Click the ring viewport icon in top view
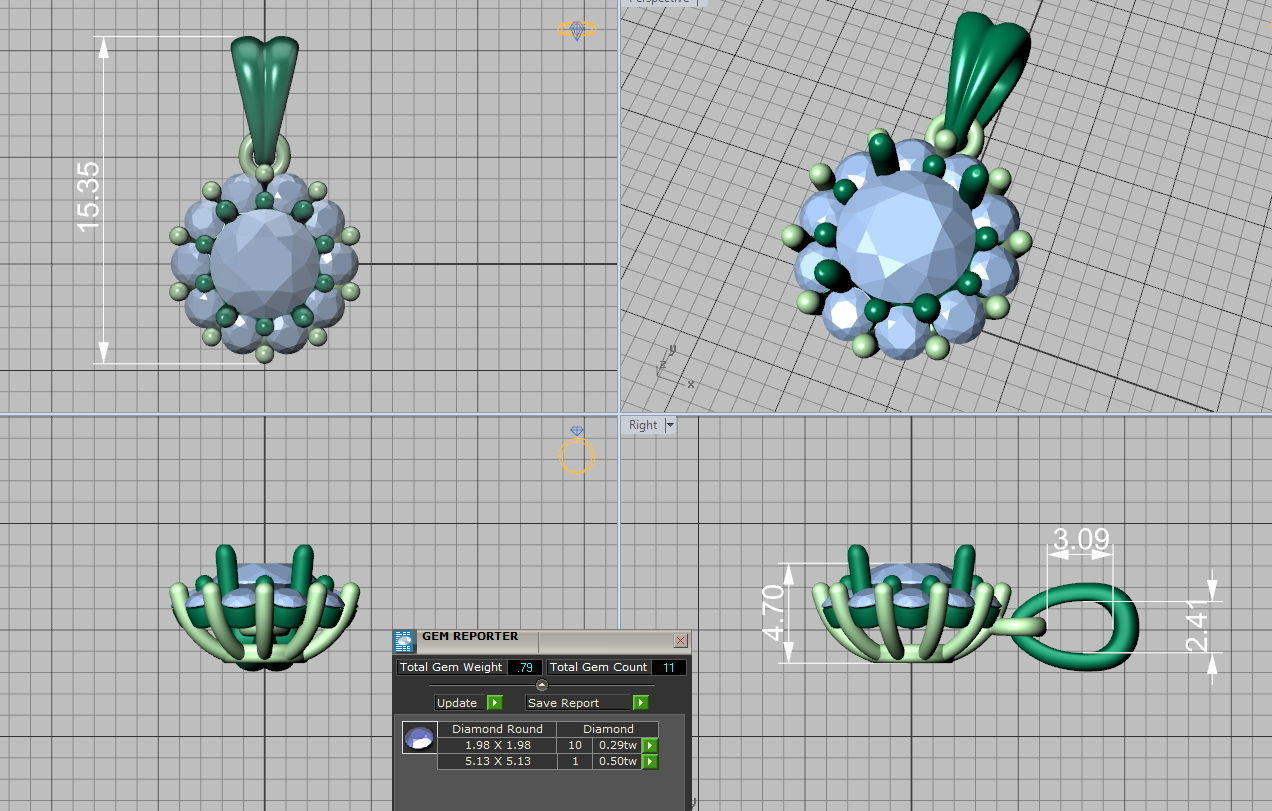 (x=577, y=31)
